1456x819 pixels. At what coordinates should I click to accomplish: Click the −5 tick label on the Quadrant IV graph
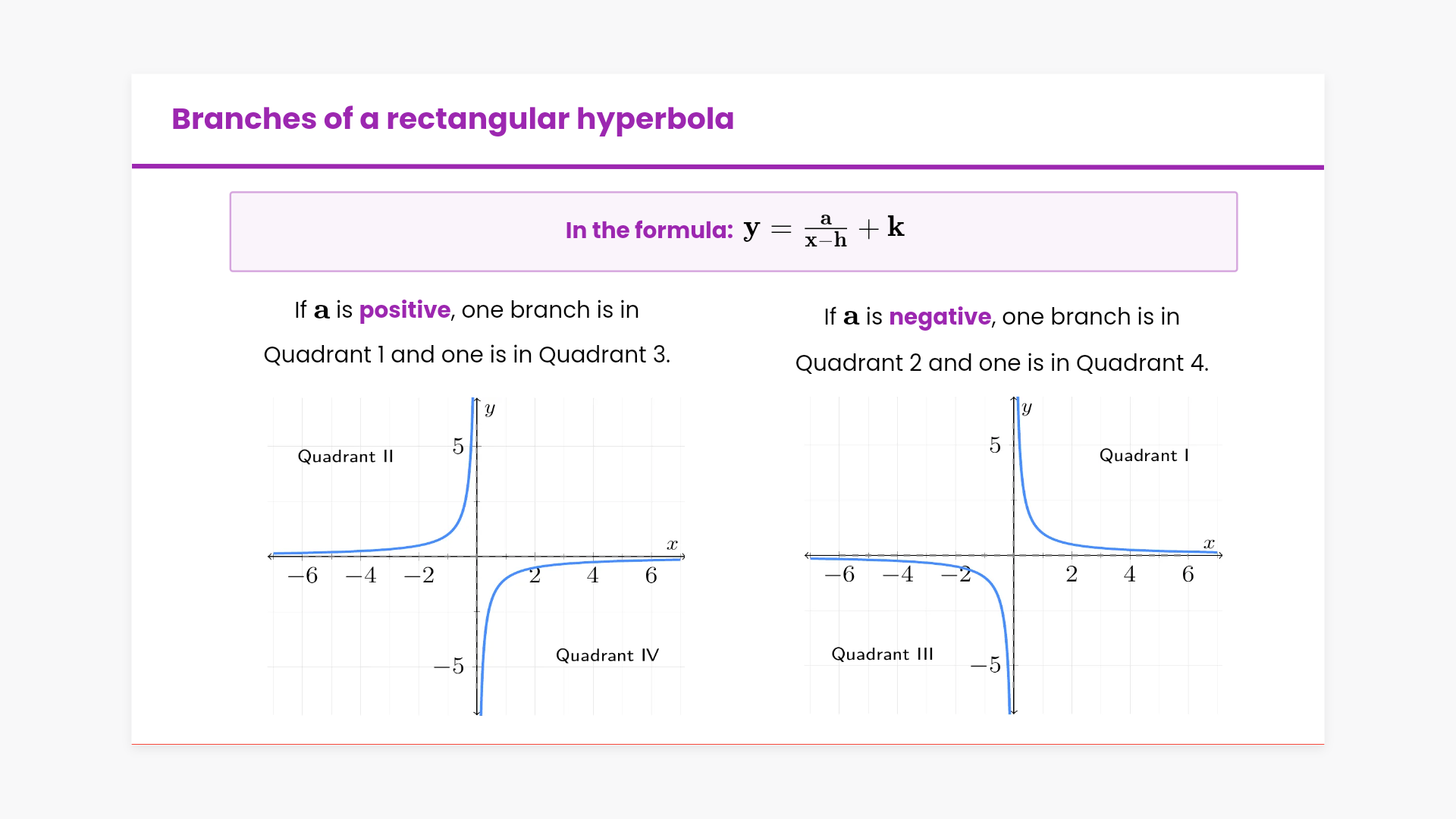tap(449, 667)
